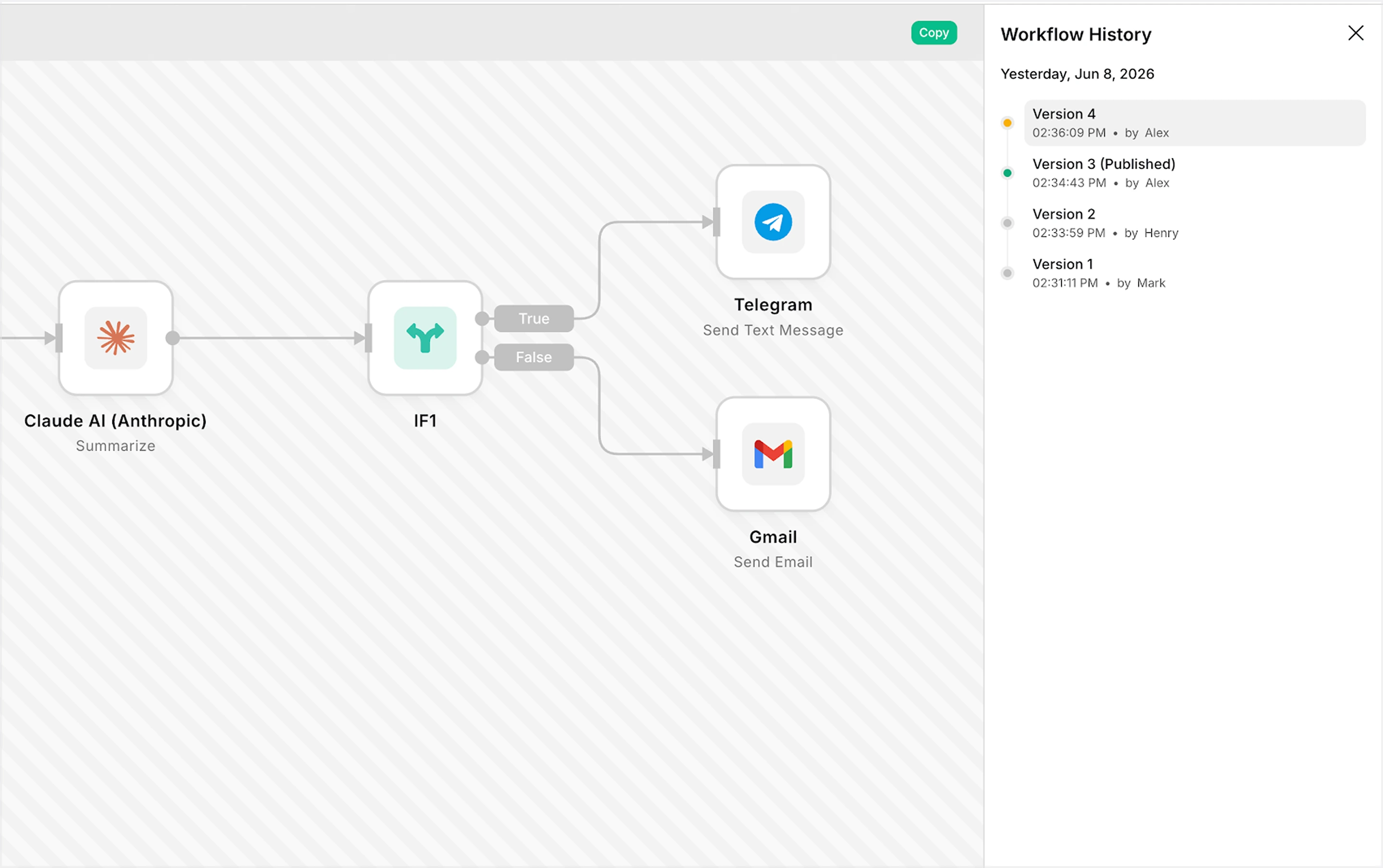Screen dimensions: 1383x868
Task: Click the False branch label
Action: 534,357
